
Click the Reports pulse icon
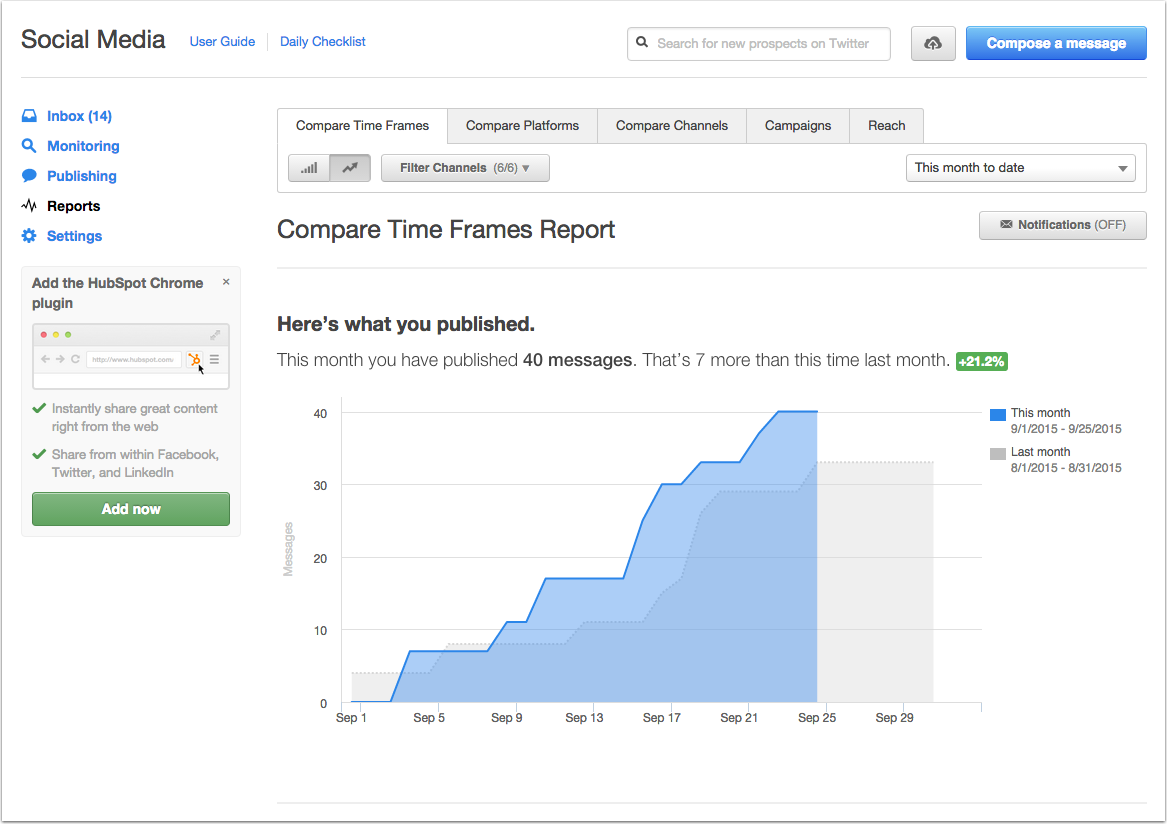tap(29, 205)
